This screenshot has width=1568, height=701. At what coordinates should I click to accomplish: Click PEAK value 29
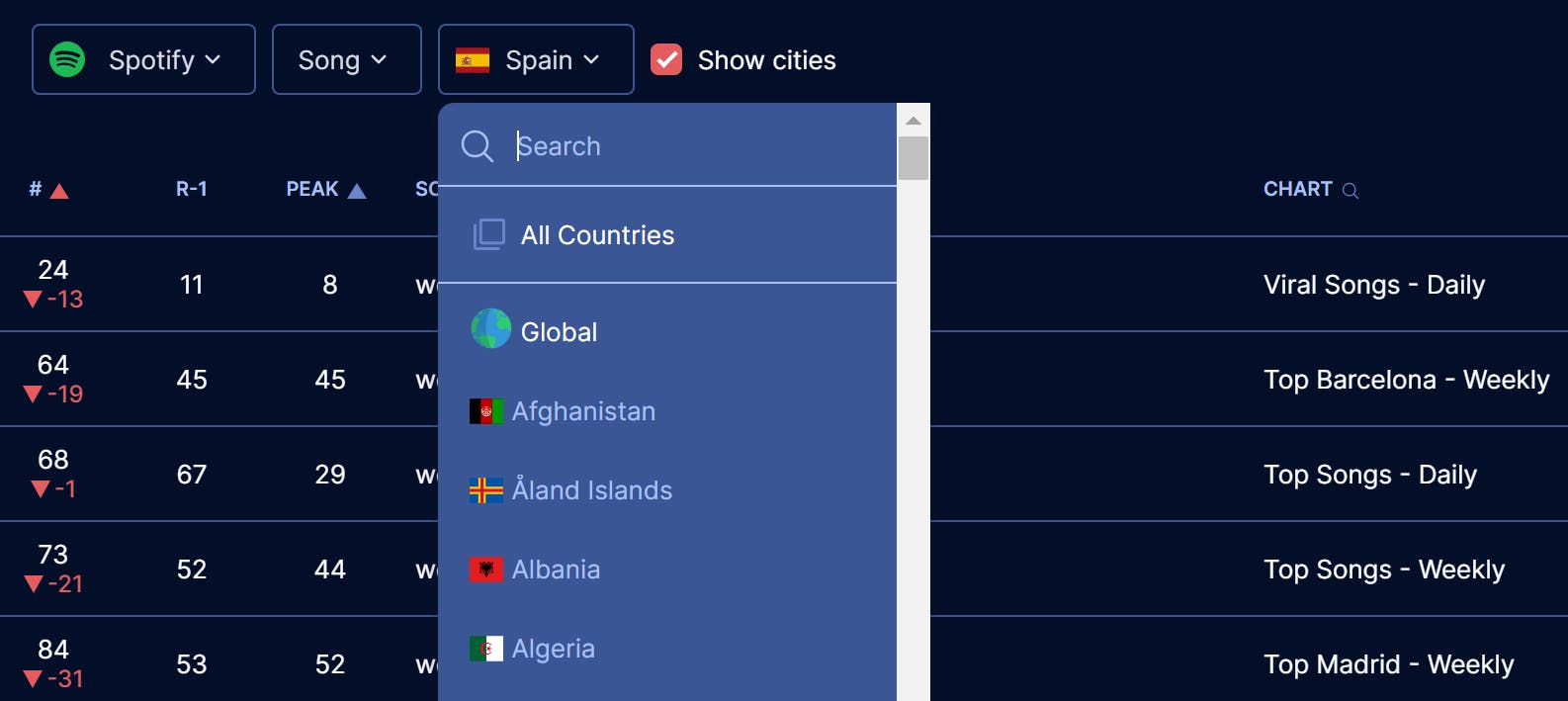[x=330, y=475]
